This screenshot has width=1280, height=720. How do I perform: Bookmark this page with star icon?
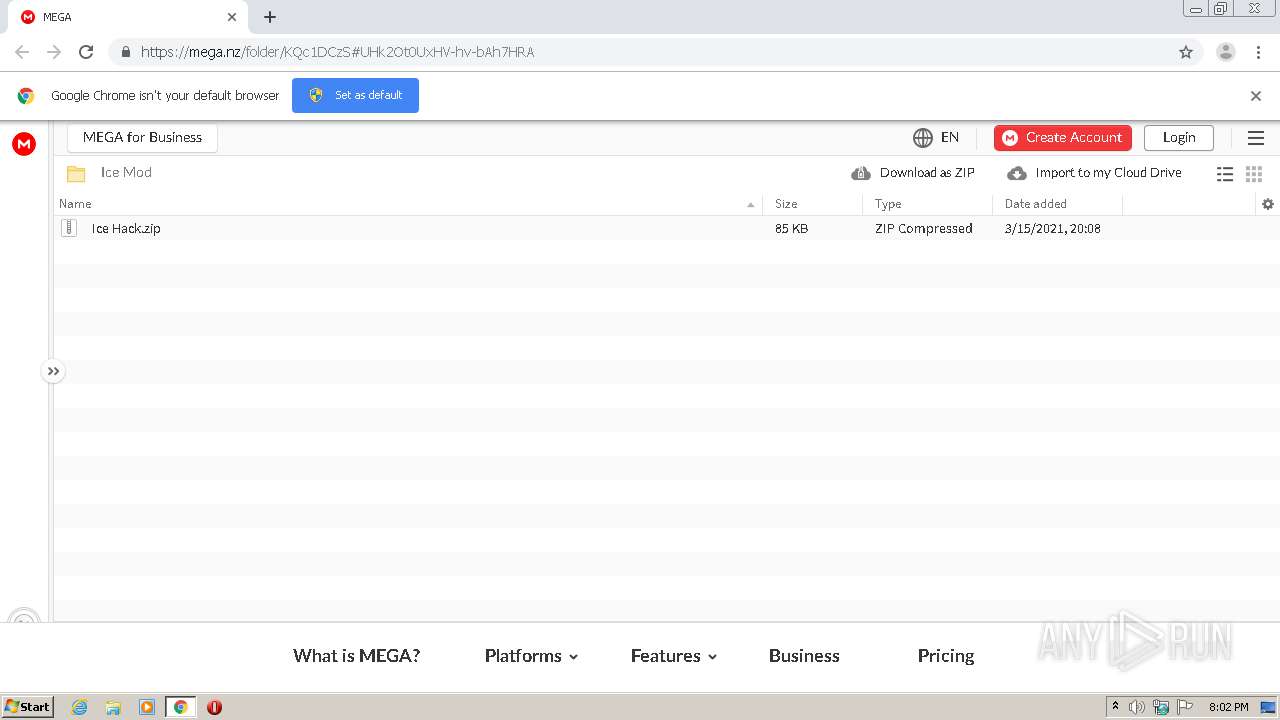[x=1186, y=52]
